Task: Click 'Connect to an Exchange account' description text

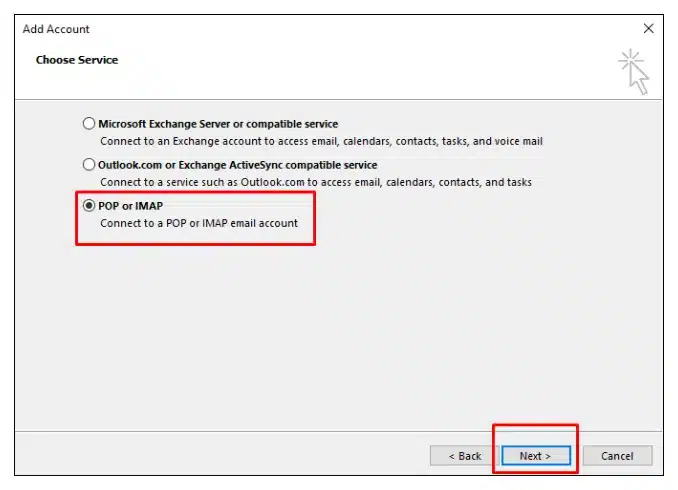Action: 321,141
